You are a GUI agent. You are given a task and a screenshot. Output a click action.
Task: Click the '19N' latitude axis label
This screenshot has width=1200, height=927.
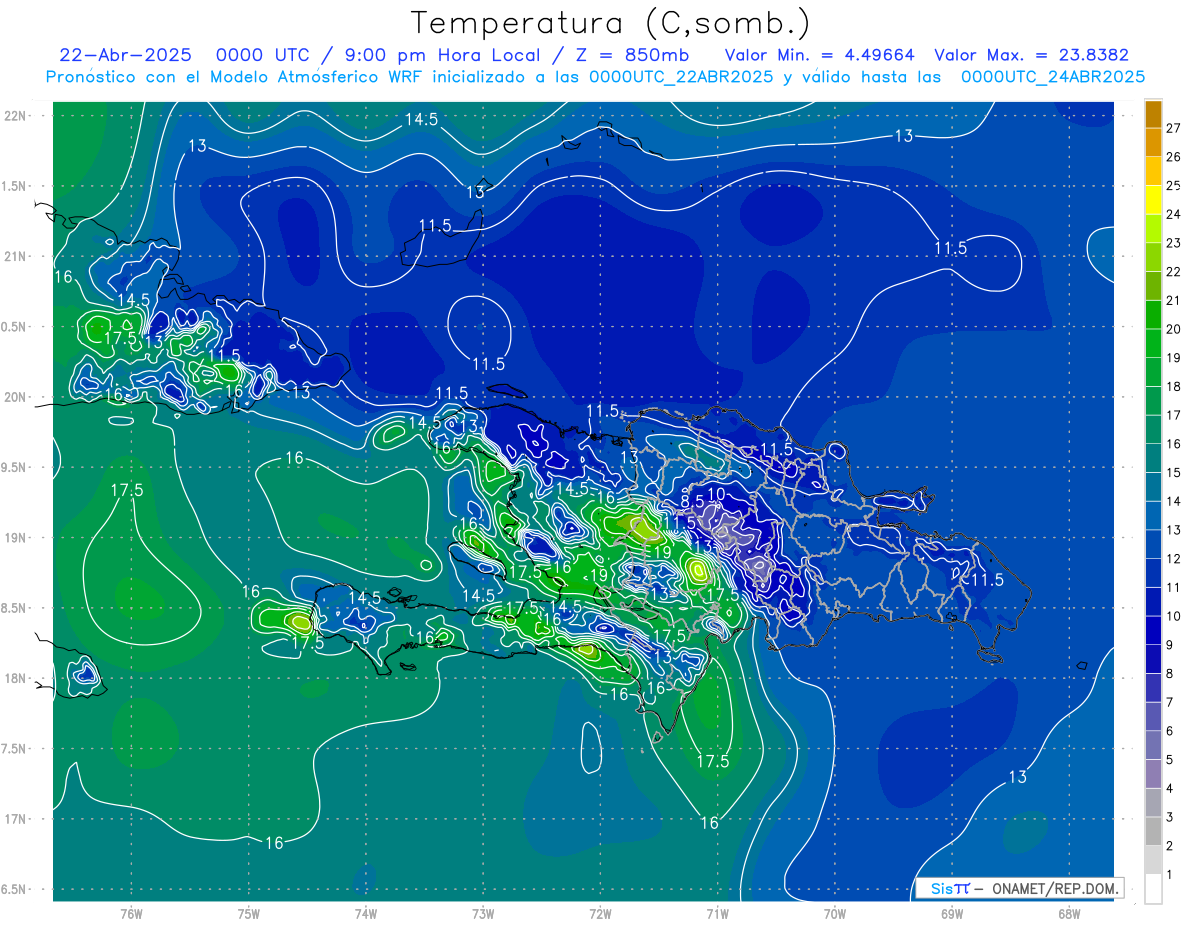tap(15, 538)
